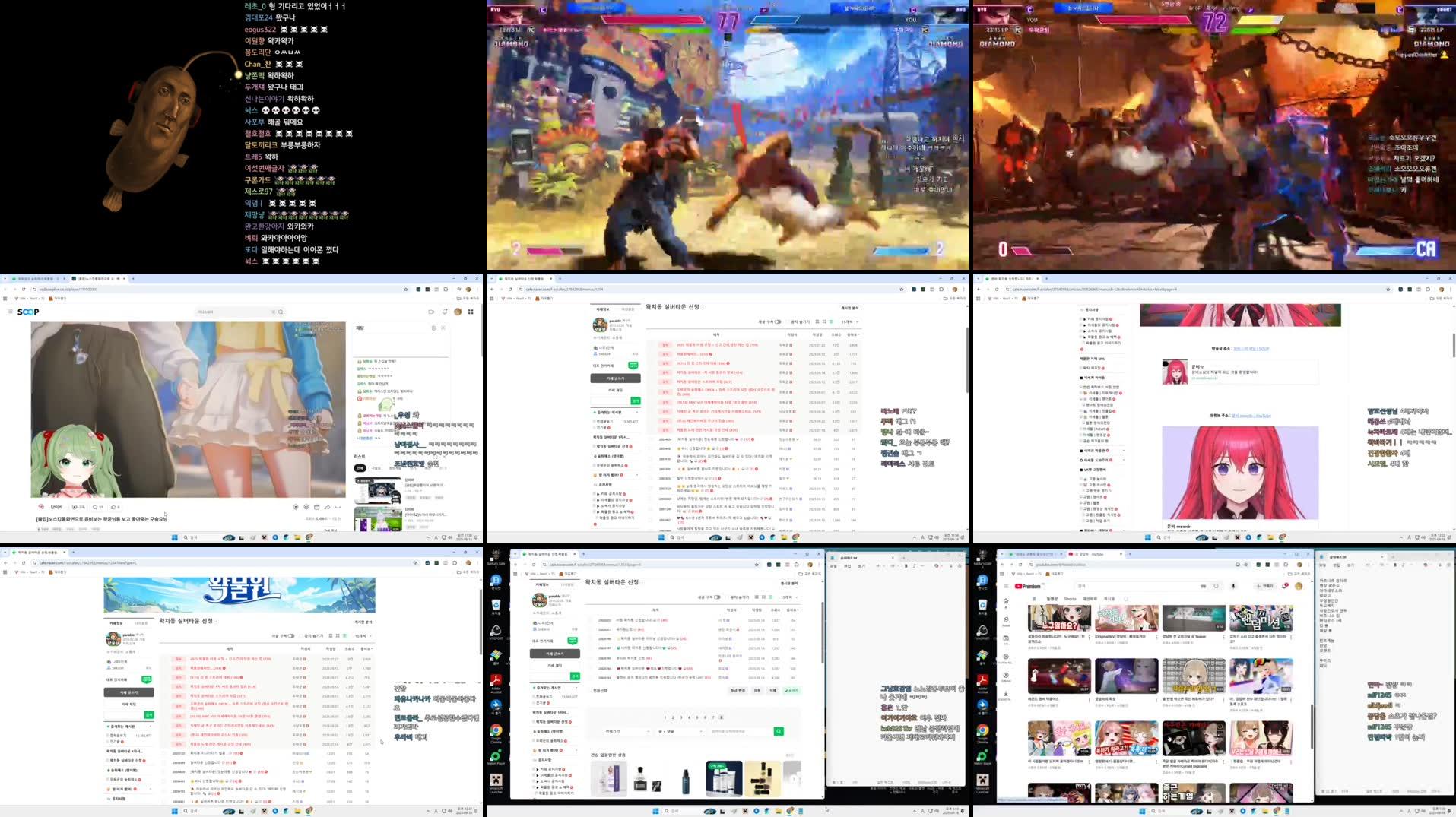
Task: Toggle '새글 구독' switch in the middle-center cafe page
Action: (777, 321)
